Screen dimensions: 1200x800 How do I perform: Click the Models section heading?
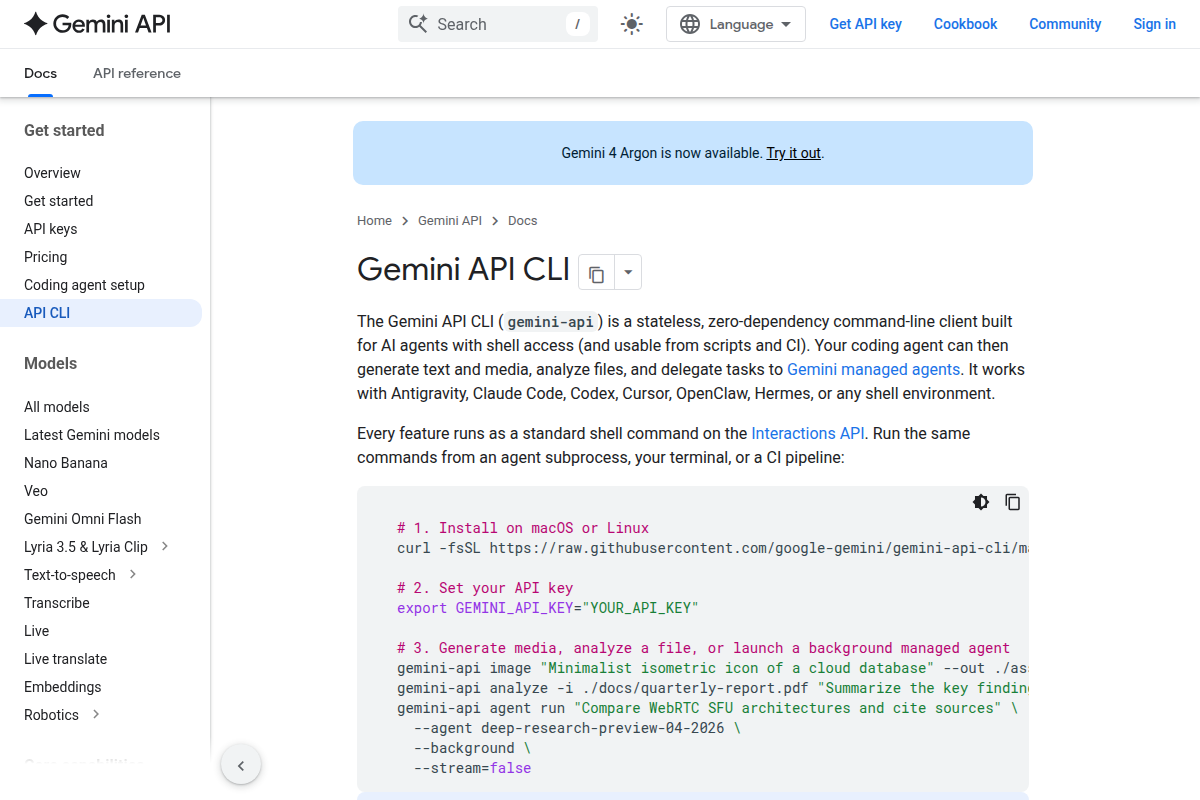[50, 363]
